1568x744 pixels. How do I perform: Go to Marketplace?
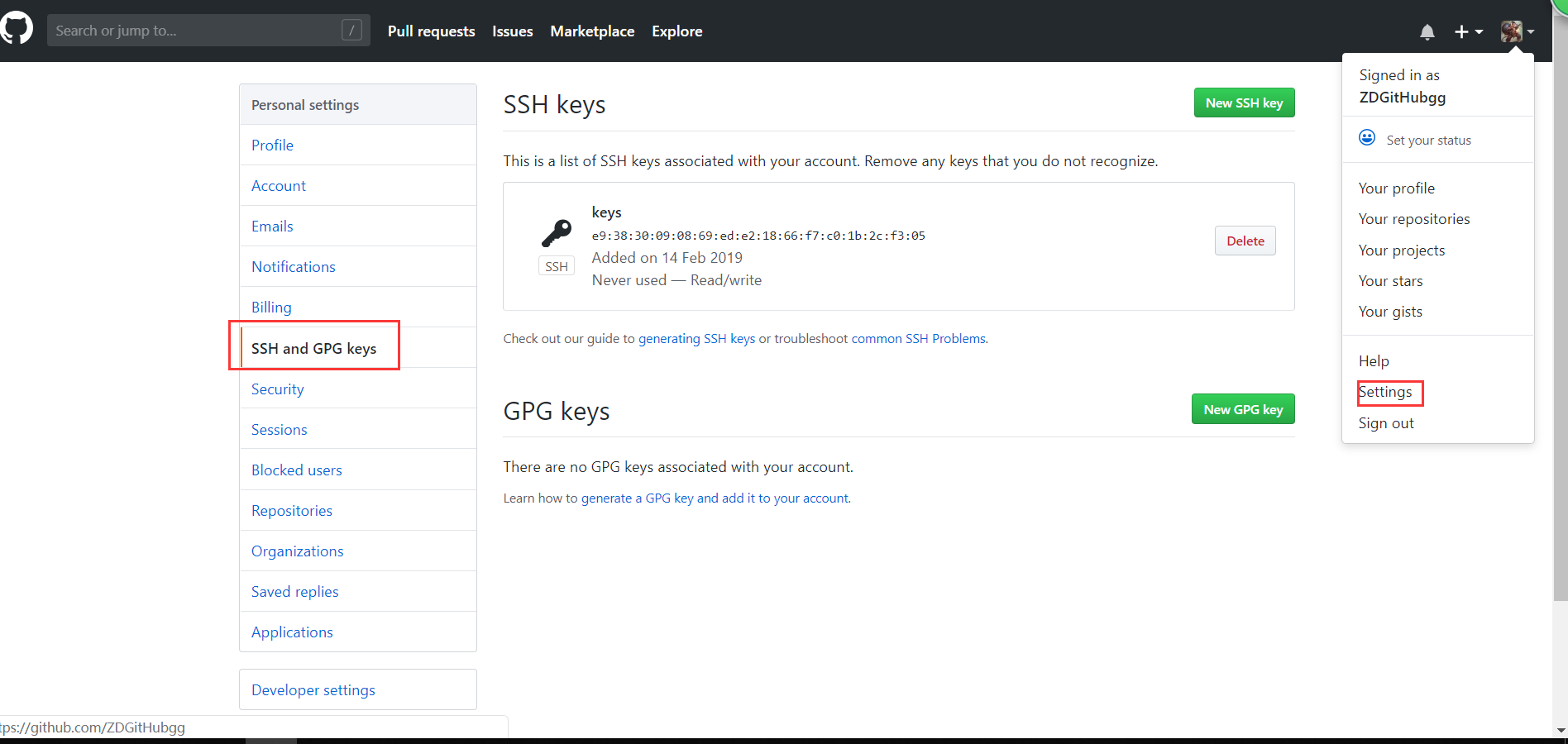click(592, 31)
